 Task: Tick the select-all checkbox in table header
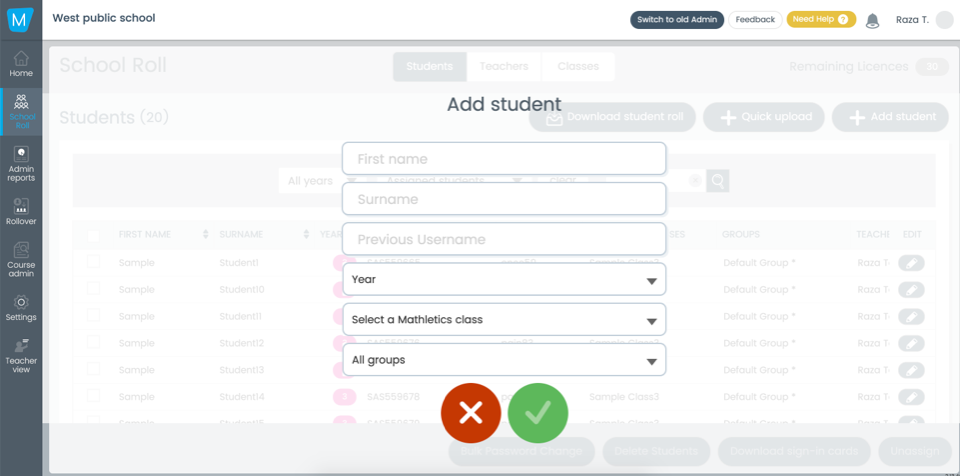(93, 235)
